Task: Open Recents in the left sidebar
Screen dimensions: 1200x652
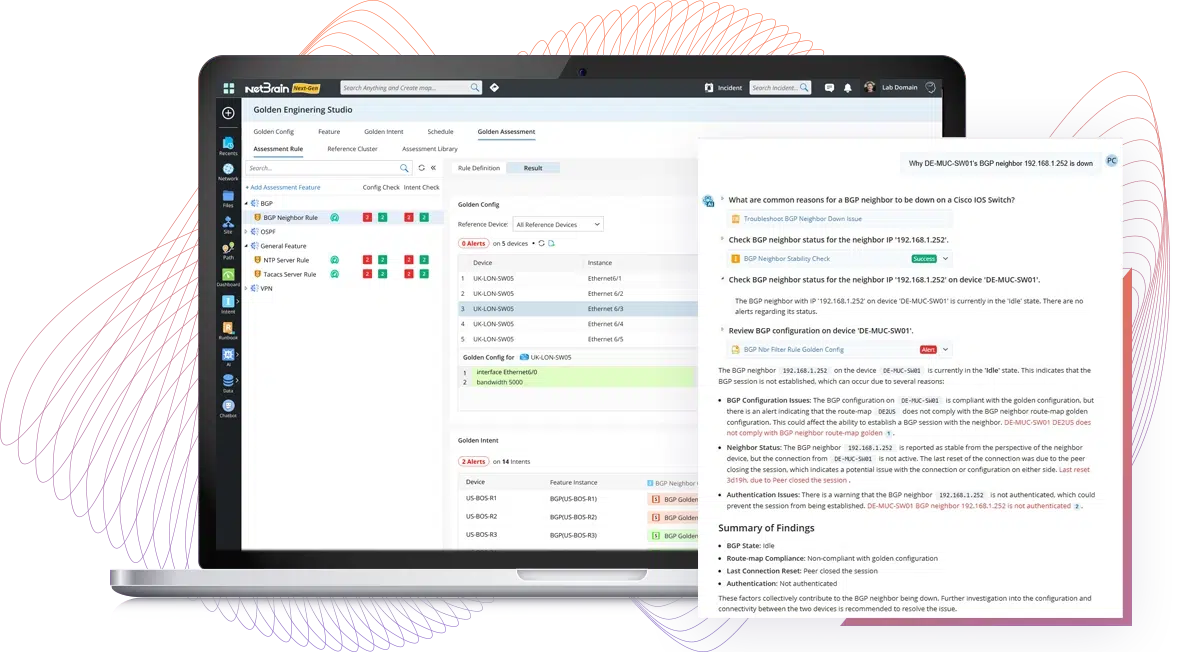Action: pos(228,146)
